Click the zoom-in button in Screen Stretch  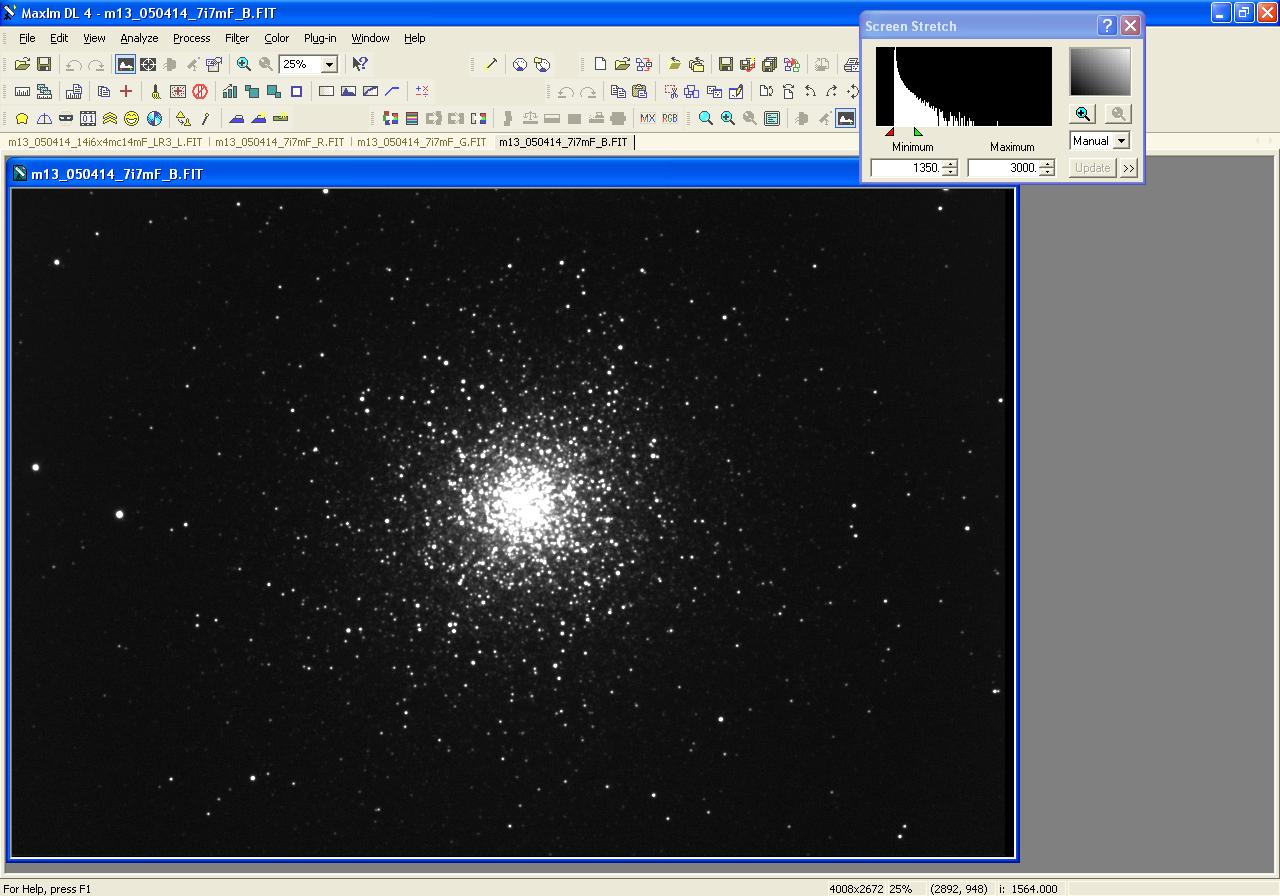click(1082, 114)
